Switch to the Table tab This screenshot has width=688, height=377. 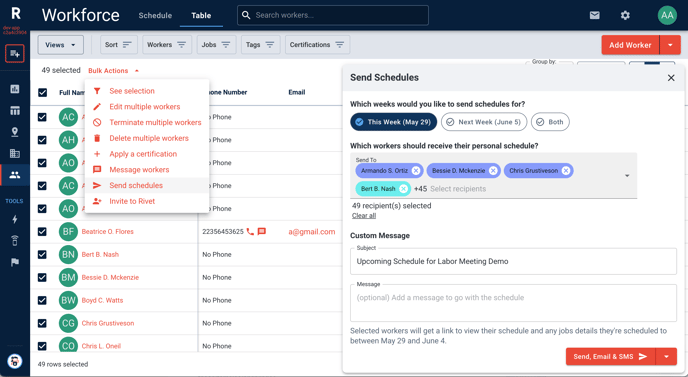201,15
